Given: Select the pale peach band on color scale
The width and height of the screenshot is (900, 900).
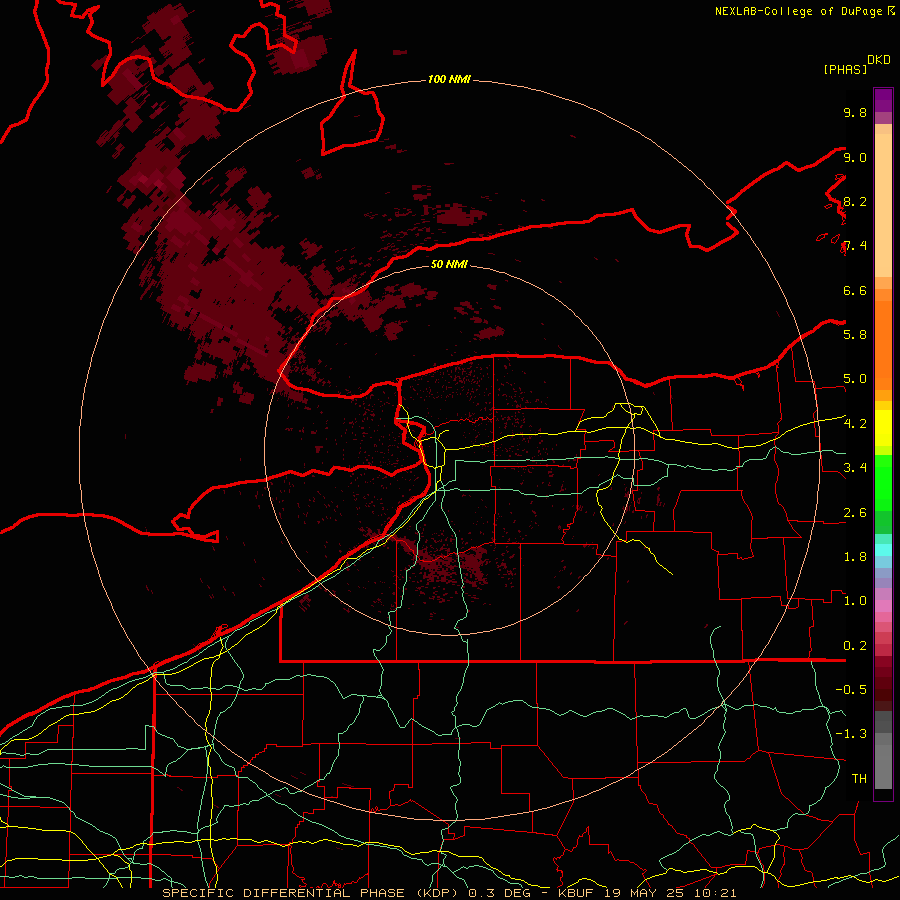Looking at the screenshot, I should coord(883,207).
